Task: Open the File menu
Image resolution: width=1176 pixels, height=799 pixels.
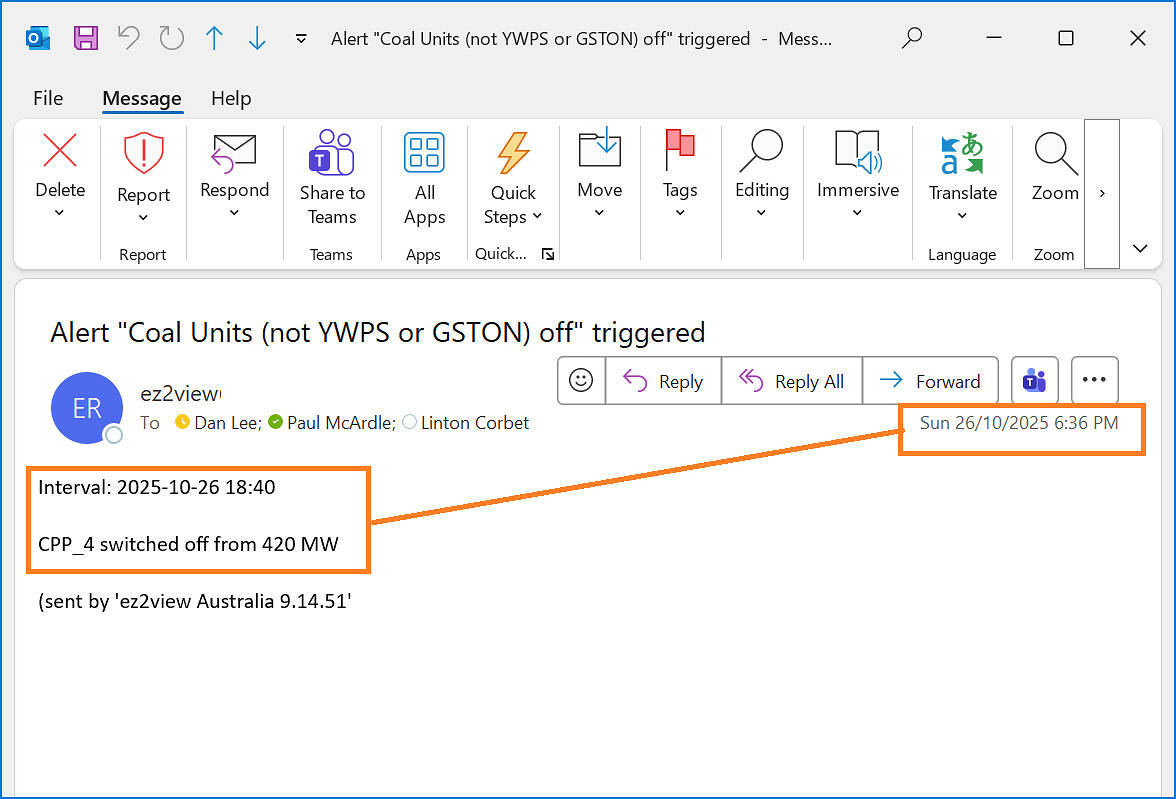Action: click(48, 98)
